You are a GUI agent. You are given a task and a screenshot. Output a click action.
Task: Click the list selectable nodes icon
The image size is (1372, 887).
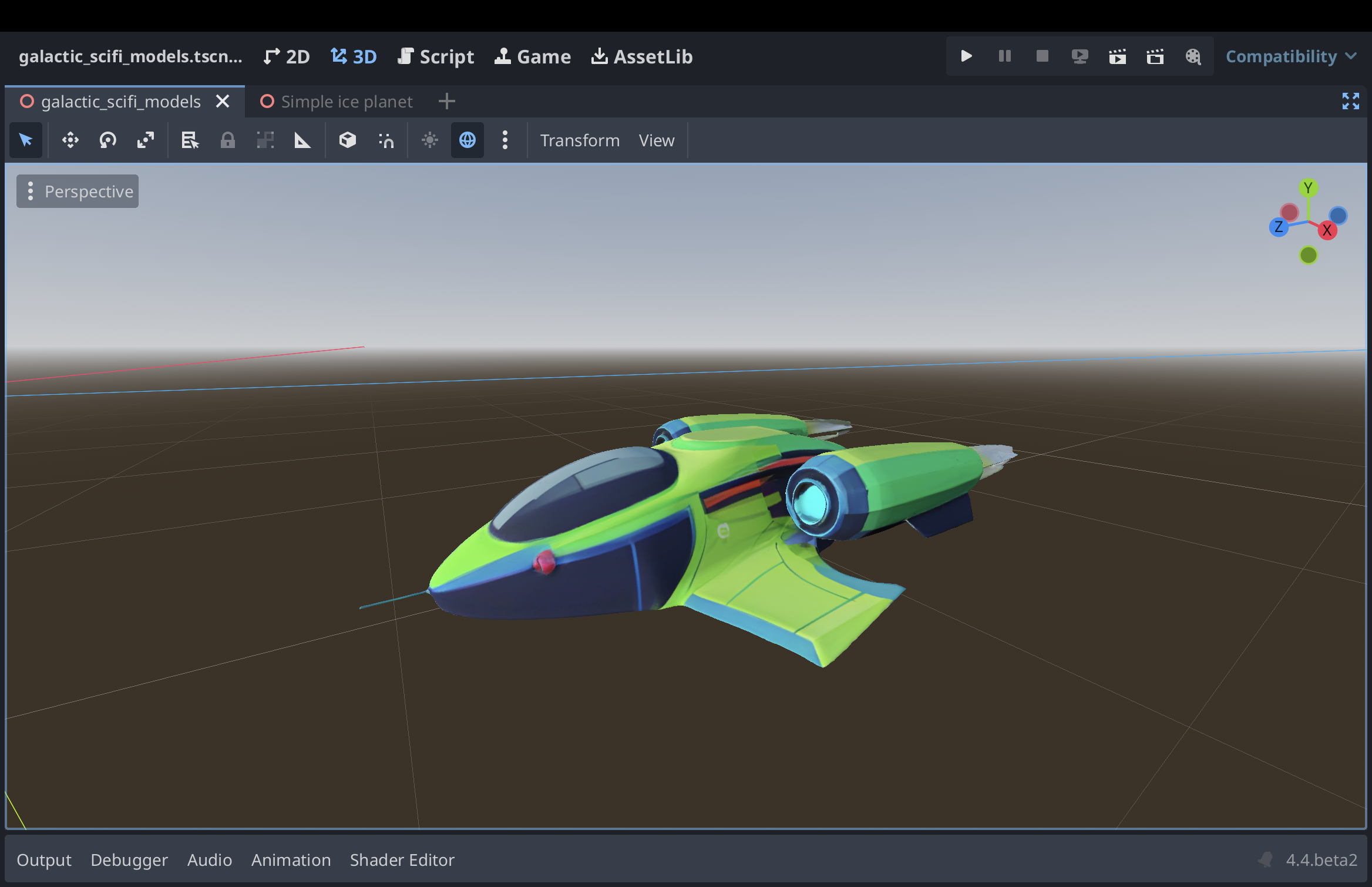click(190, 140)
